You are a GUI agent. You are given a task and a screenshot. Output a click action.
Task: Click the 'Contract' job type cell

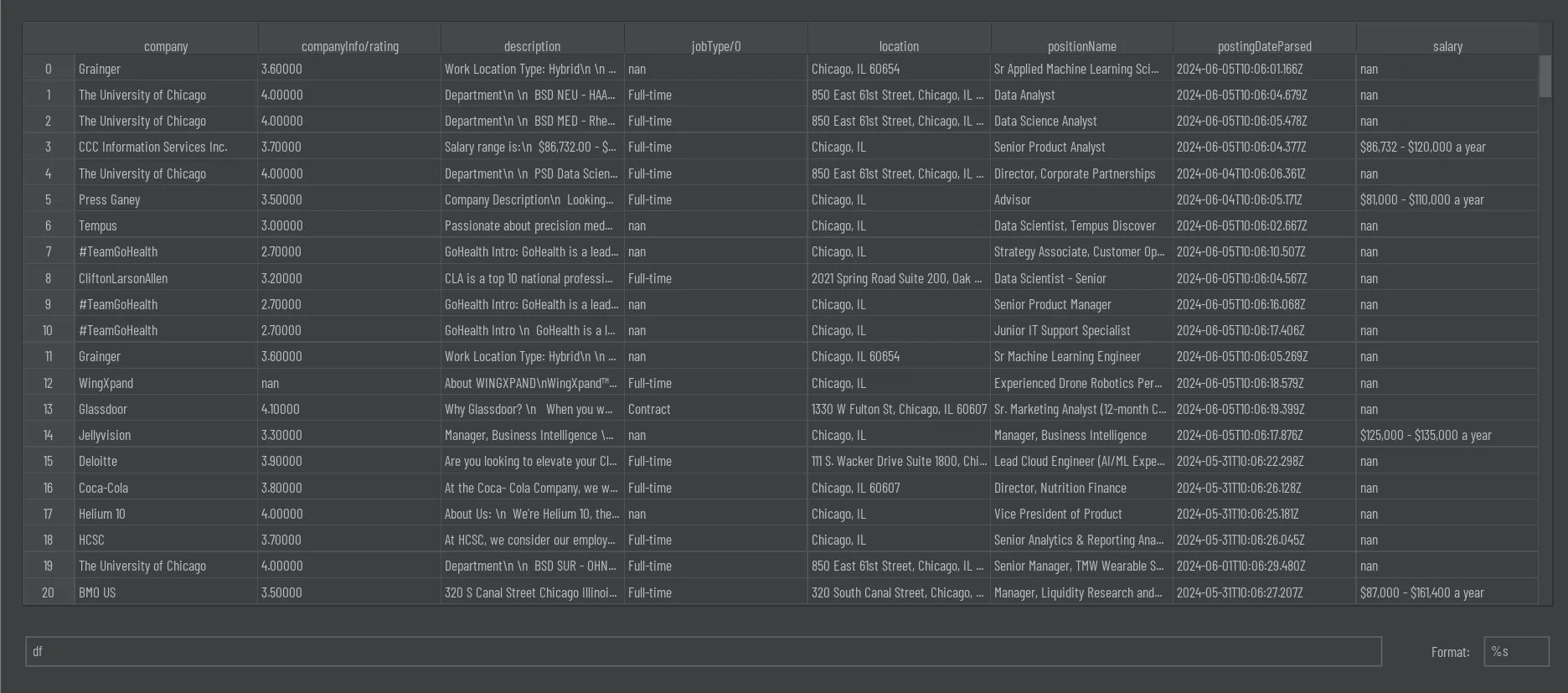click(716, 409)
